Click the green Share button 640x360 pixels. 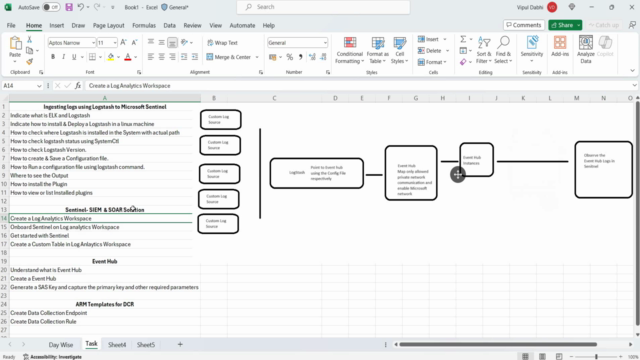(562, 25)
